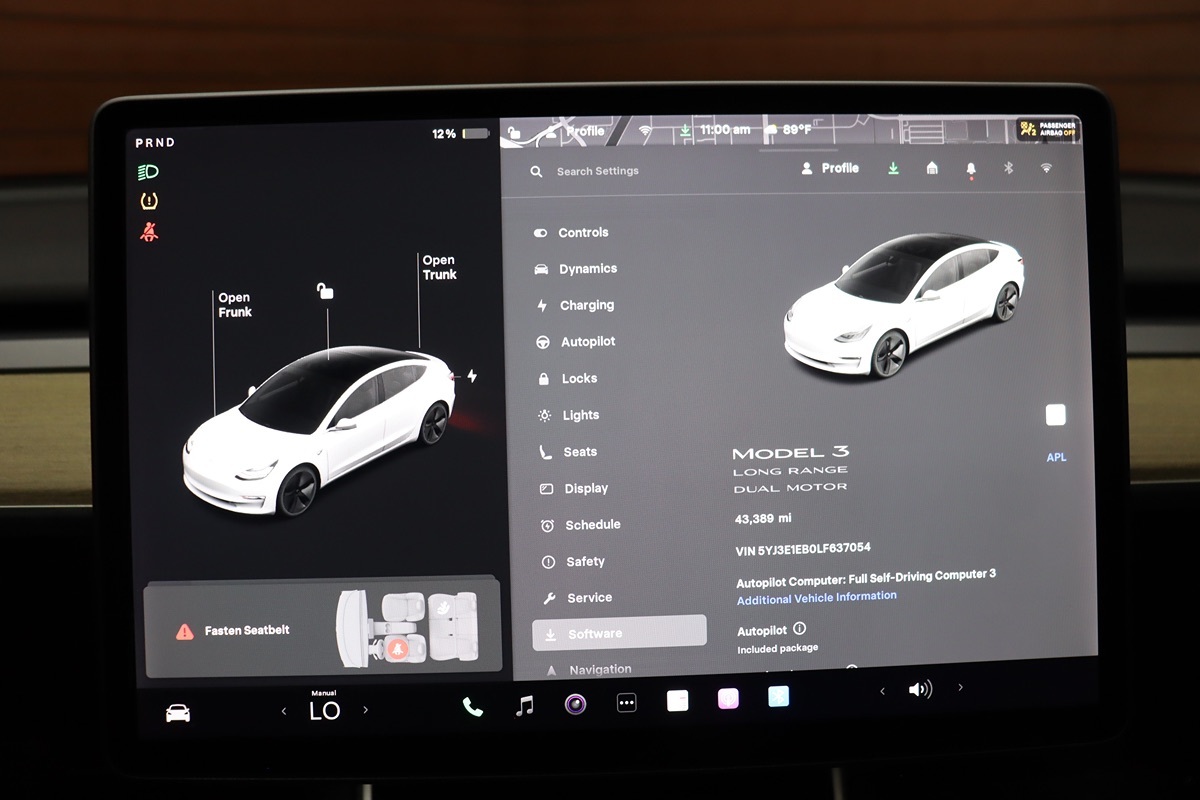This screenshot has height=800, width=1200.
Task: Tap the PRND gear indicator
Action: click(155, 143)
